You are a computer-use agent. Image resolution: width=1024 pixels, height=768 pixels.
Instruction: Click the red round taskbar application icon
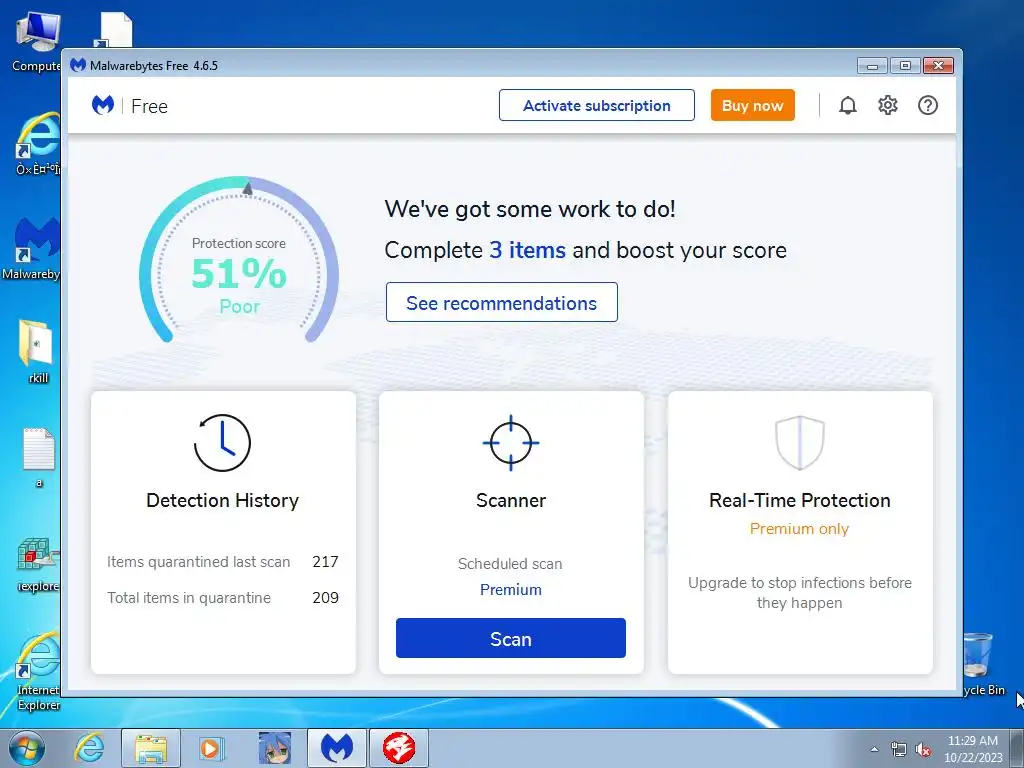[x=399, y=748]
